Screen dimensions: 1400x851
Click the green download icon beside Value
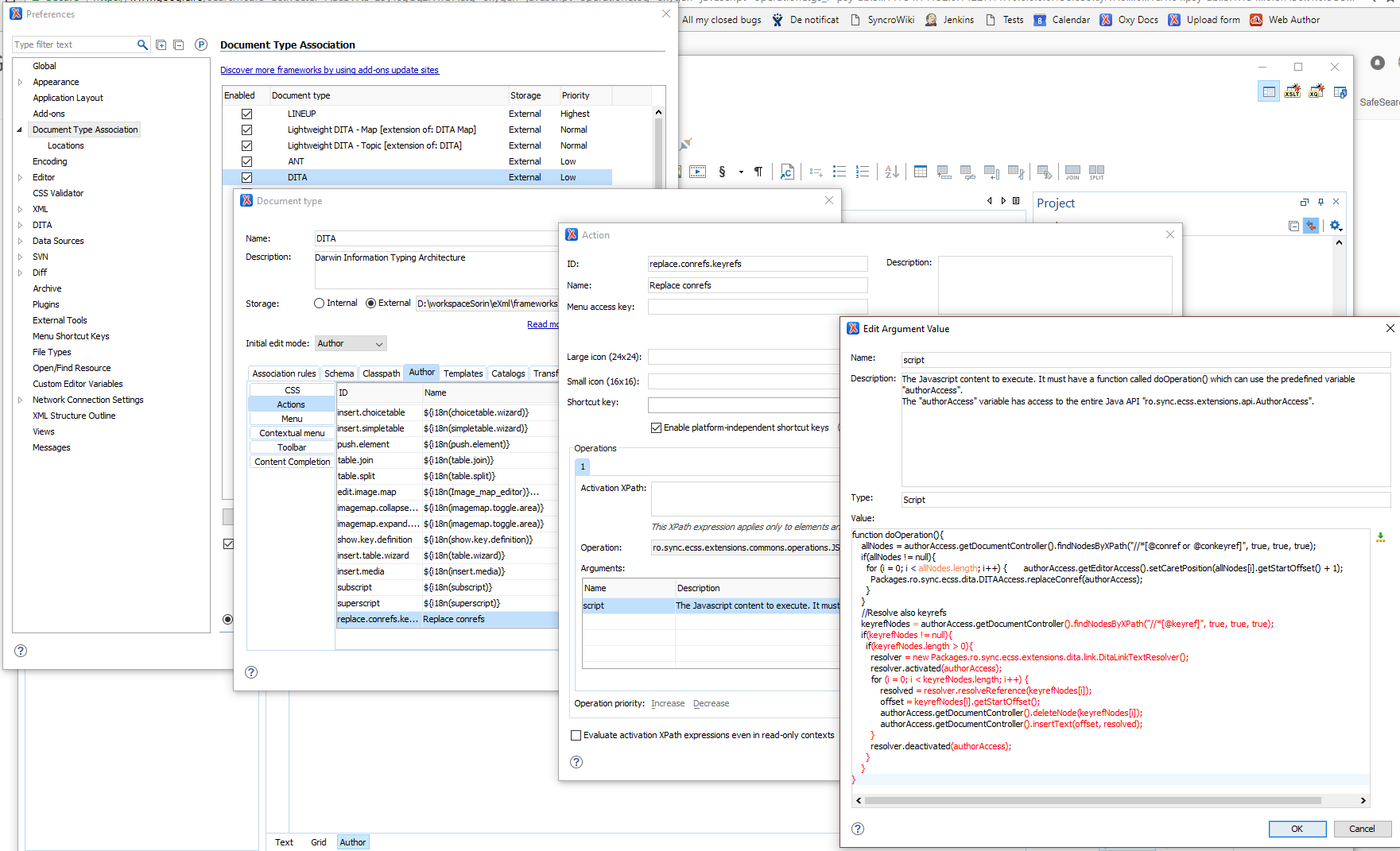(1380, 537)
